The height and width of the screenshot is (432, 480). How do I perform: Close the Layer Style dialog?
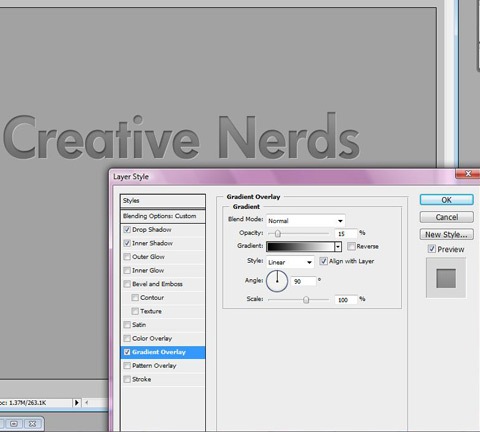[x=468, y=173]
